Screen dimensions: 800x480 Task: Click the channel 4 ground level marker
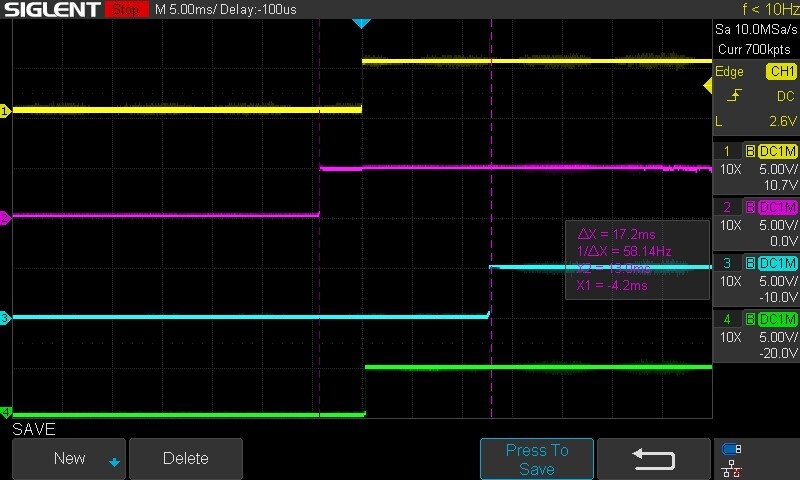tap(5, 412)
